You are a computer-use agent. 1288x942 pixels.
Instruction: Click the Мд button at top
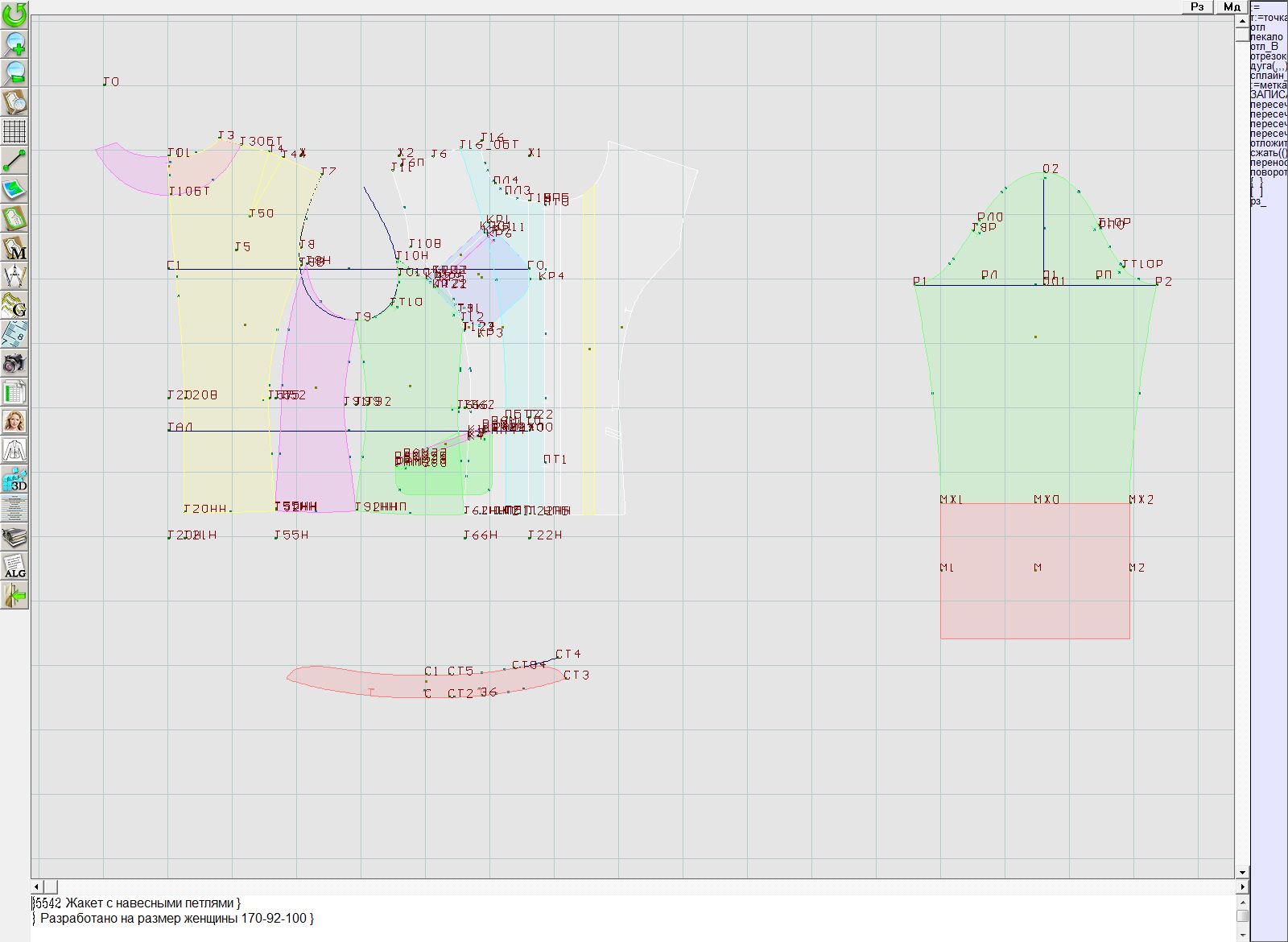[x=1232, y=6]
